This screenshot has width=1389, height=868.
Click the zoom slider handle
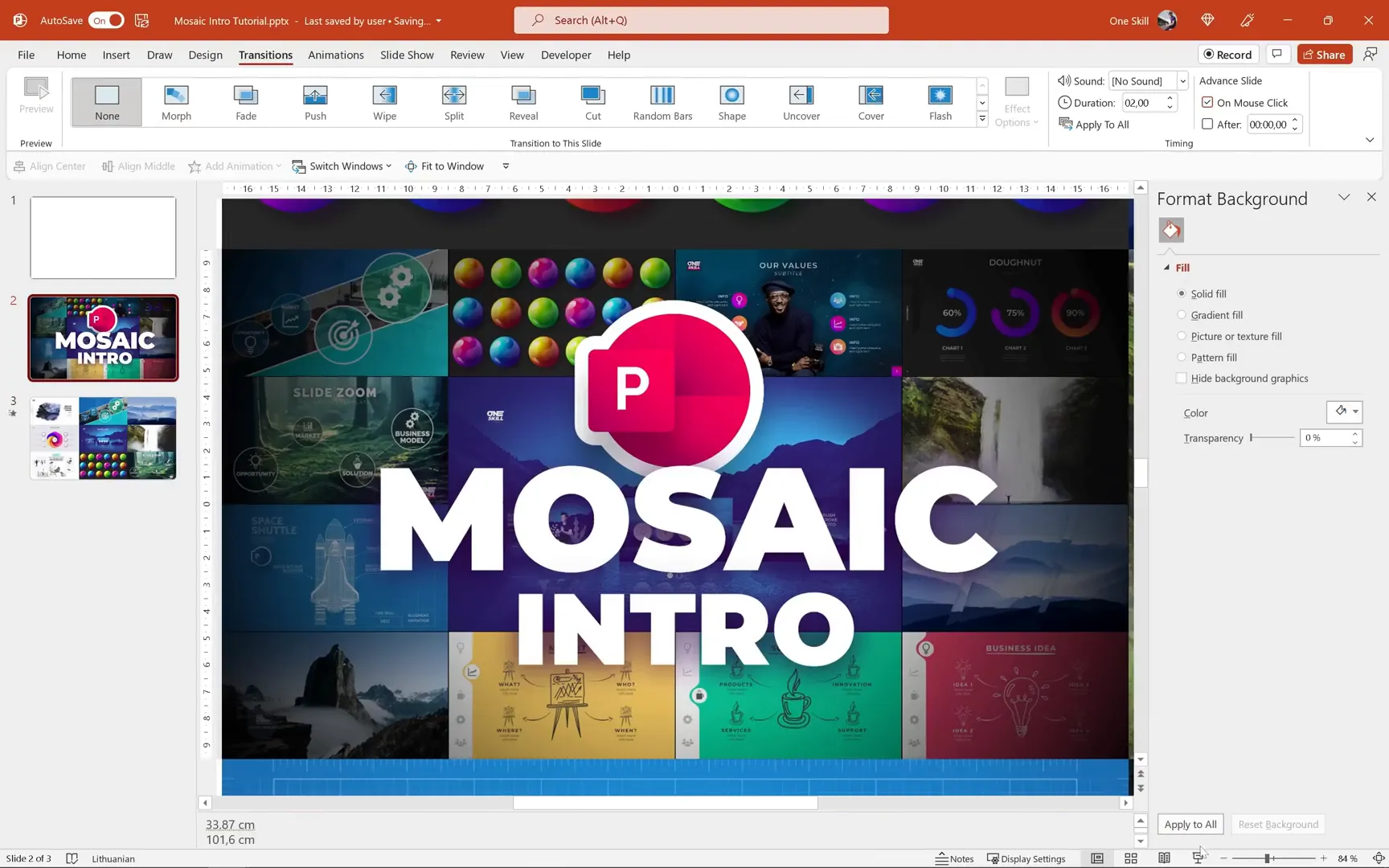click(x=1268, y=858)
